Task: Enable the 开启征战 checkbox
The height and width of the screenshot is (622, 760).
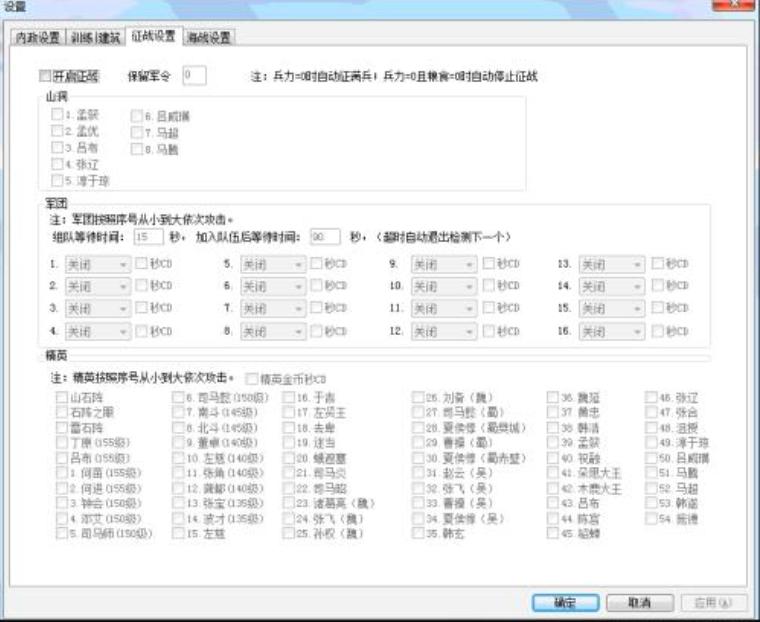Action: pyautogui.click(x=45, y=76)
